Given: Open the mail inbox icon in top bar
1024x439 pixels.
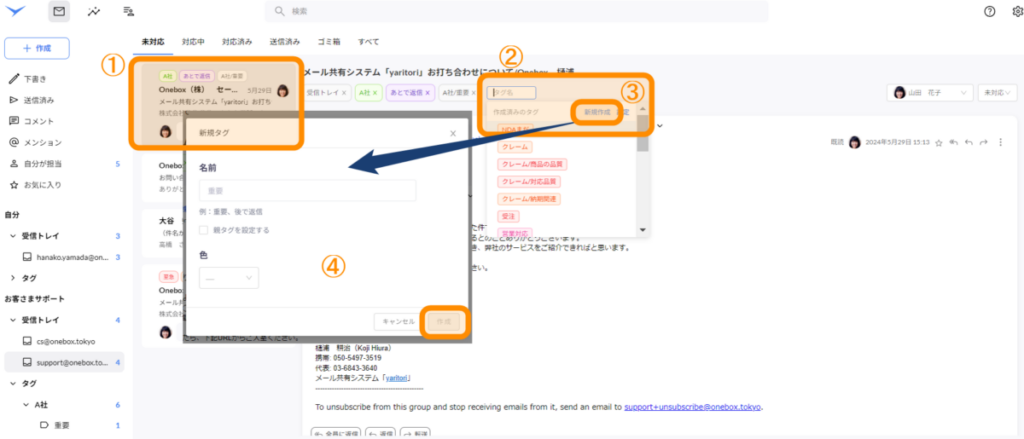Looking at the screenshot, I should click(60, 12).
